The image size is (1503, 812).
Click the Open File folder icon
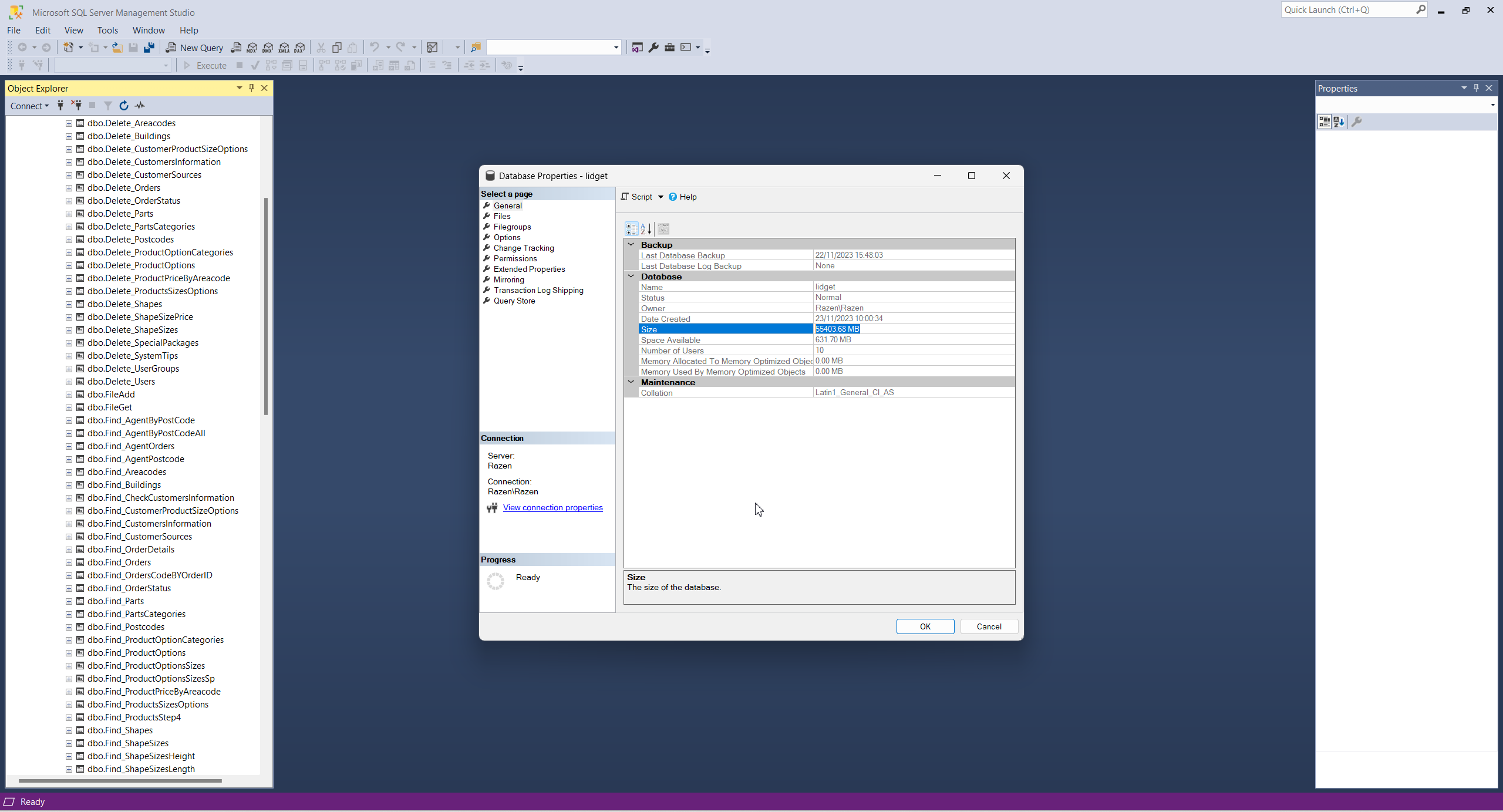coord(117,48)
